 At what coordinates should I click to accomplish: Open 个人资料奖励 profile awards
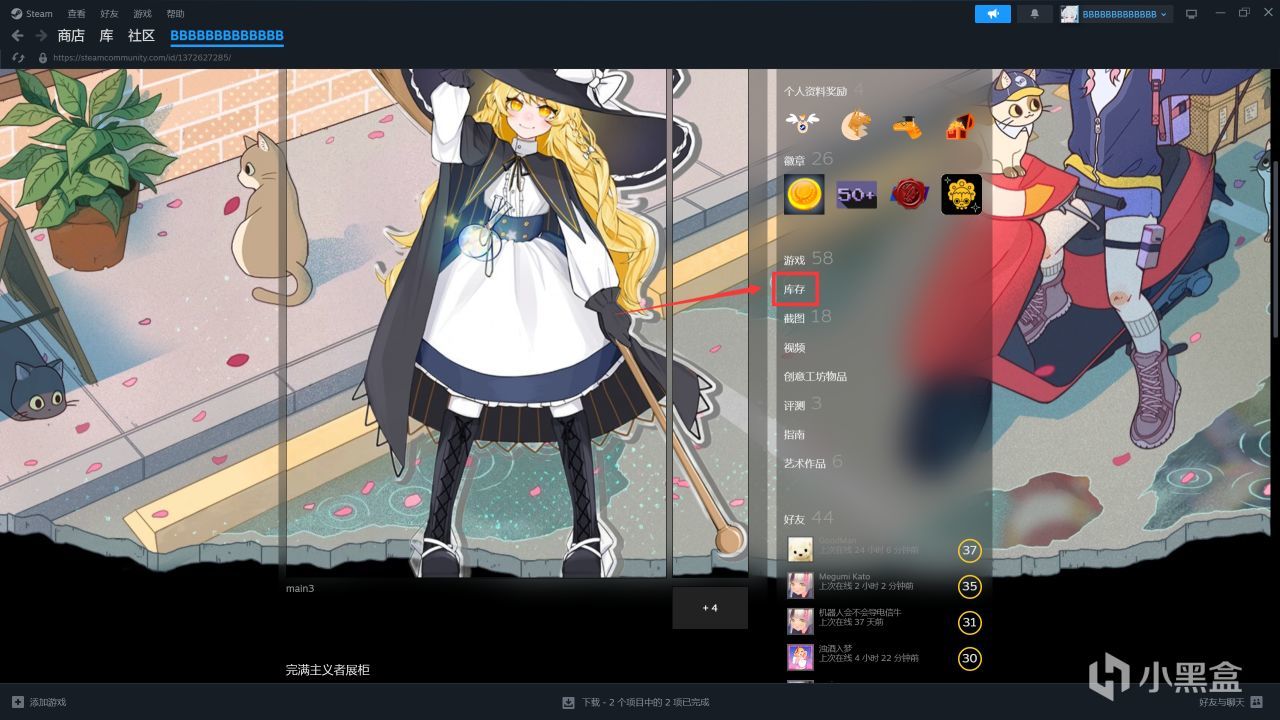816,91
